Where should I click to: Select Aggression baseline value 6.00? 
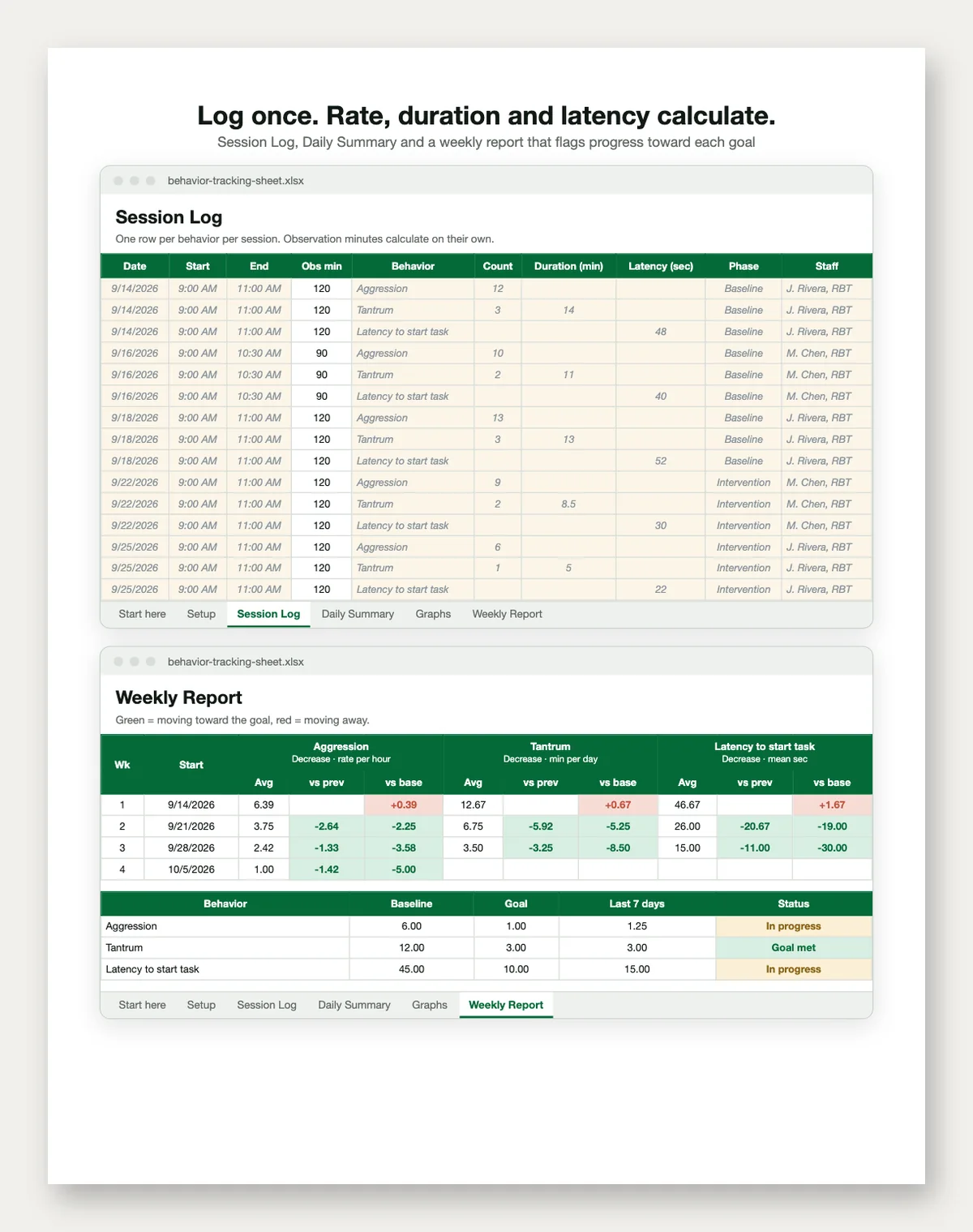click(412, 926)
